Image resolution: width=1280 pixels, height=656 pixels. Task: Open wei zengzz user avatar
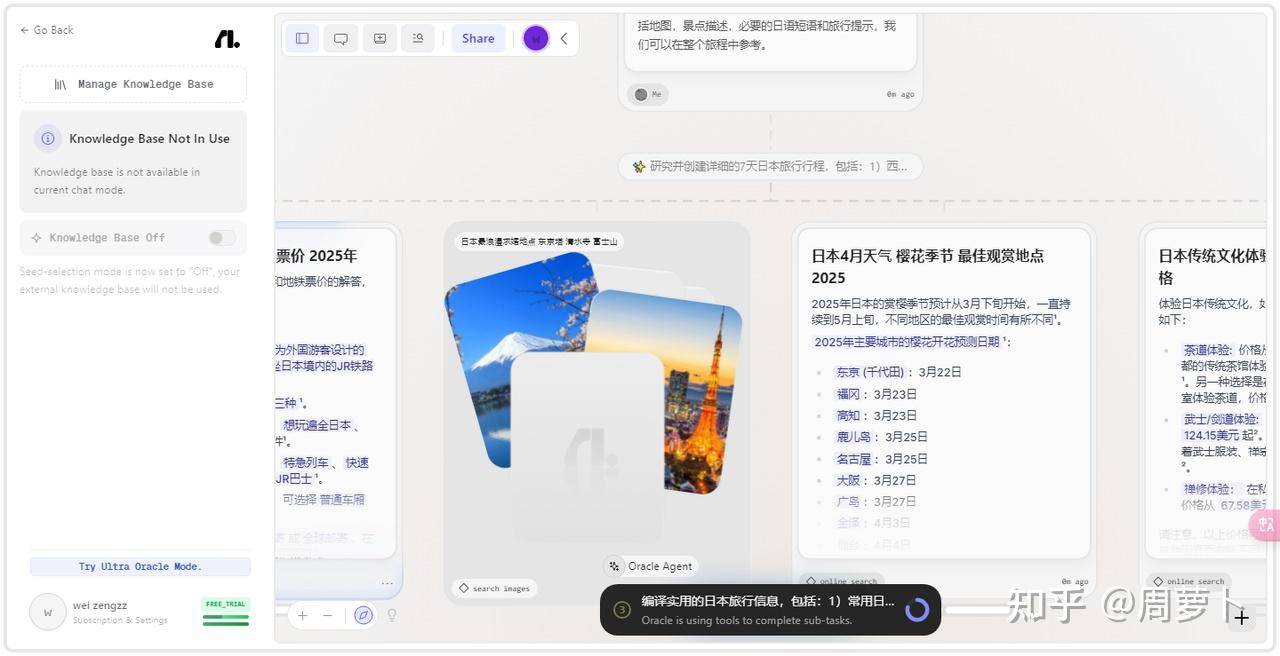pos(47,612)
